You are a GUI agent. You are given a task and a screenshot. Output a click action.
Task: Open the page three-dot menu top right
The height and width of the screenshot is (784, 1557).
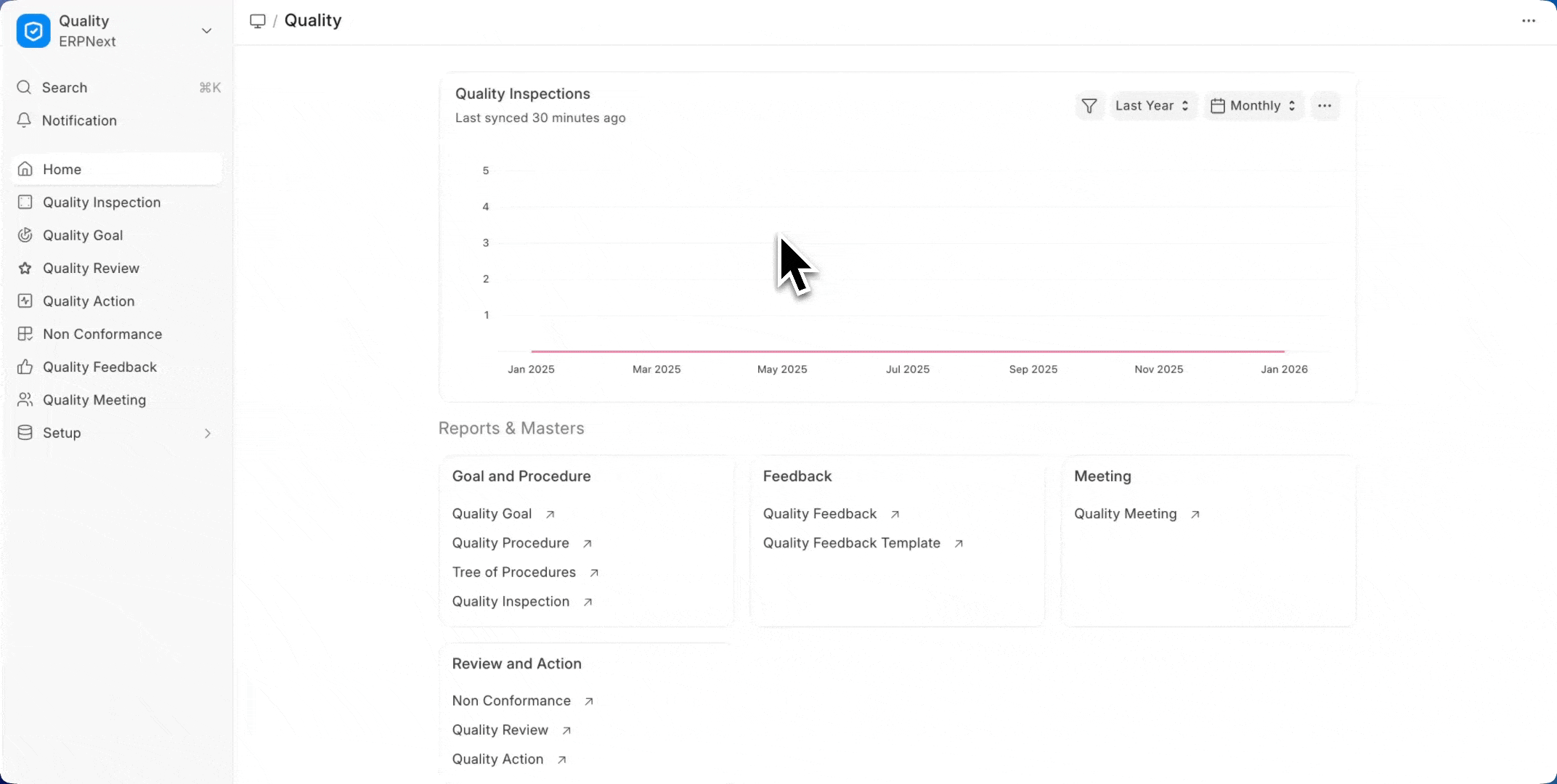click(x=1529, y=21)
